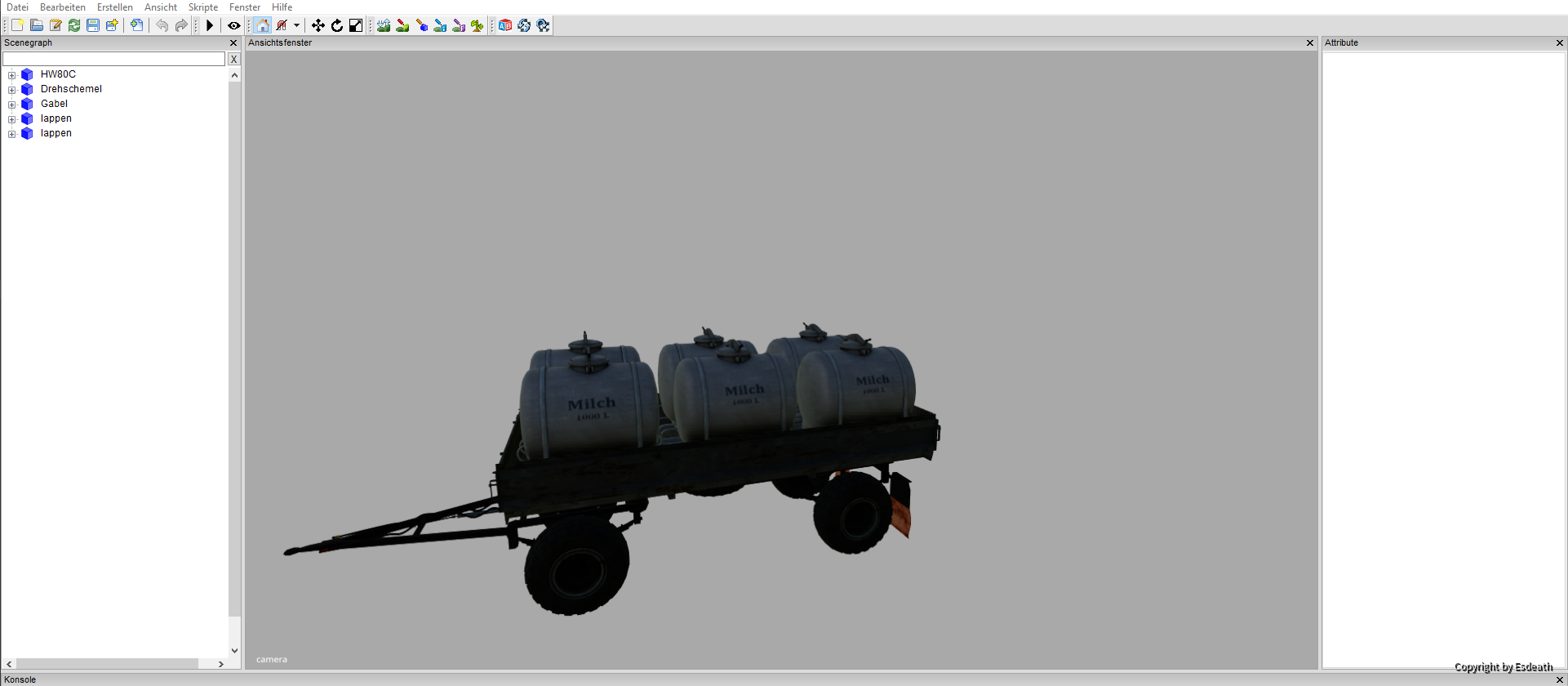Screen dimensions: 1568x686
Task: Activate terrain sculpt mode icon
Action: pos(384,25)
